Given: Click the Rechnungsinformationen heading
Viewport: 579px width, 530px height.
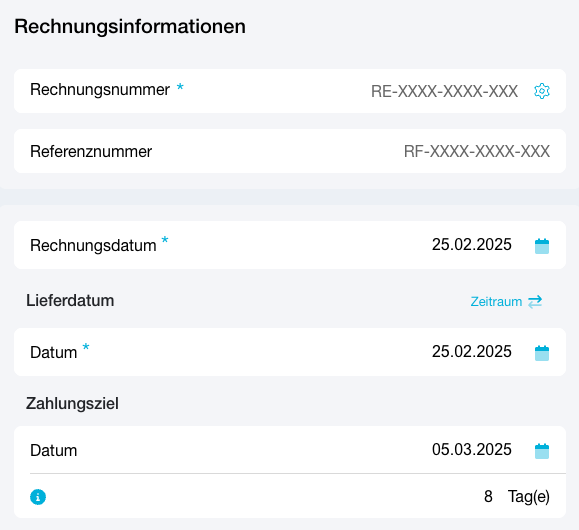Looking at the screenshot, I should 130,27.
